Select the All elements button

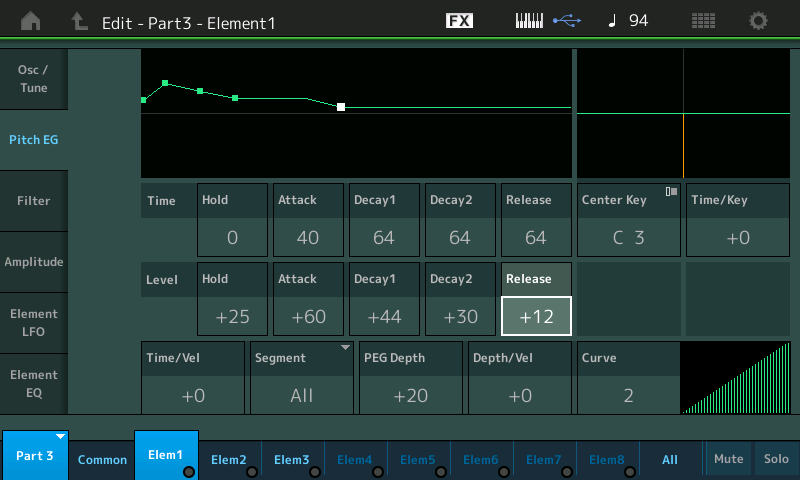coord(670,460)
